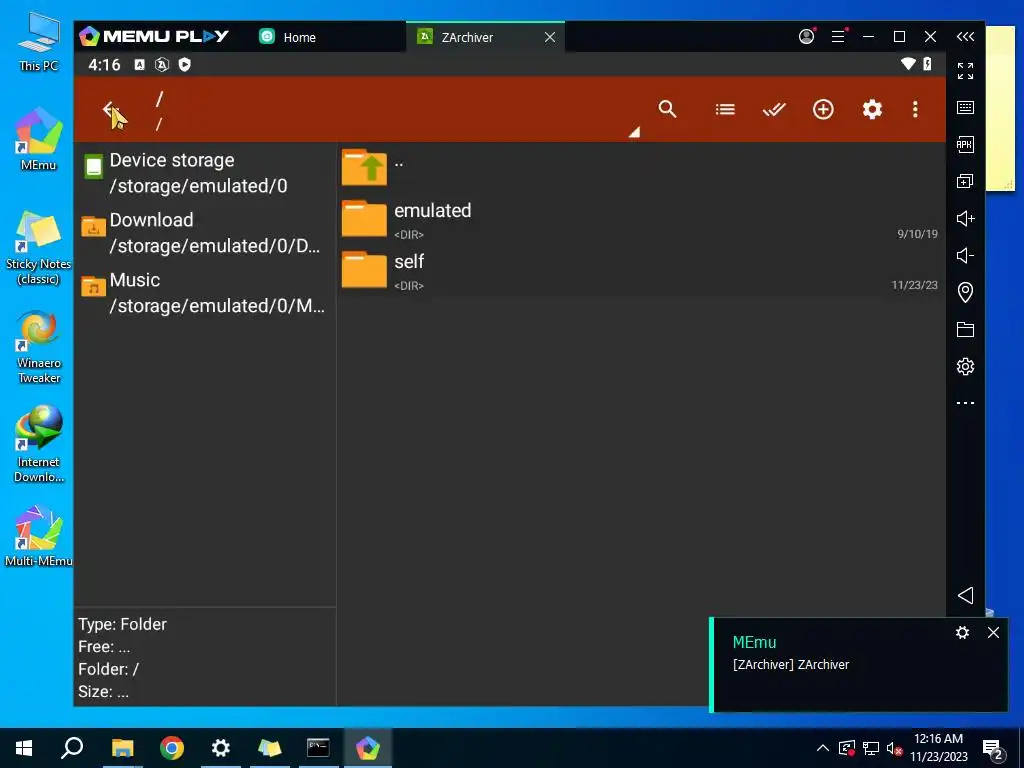Go back with the ZArchiver back arrow
This screenshot has width=1024, height=768.
[109, 109]
